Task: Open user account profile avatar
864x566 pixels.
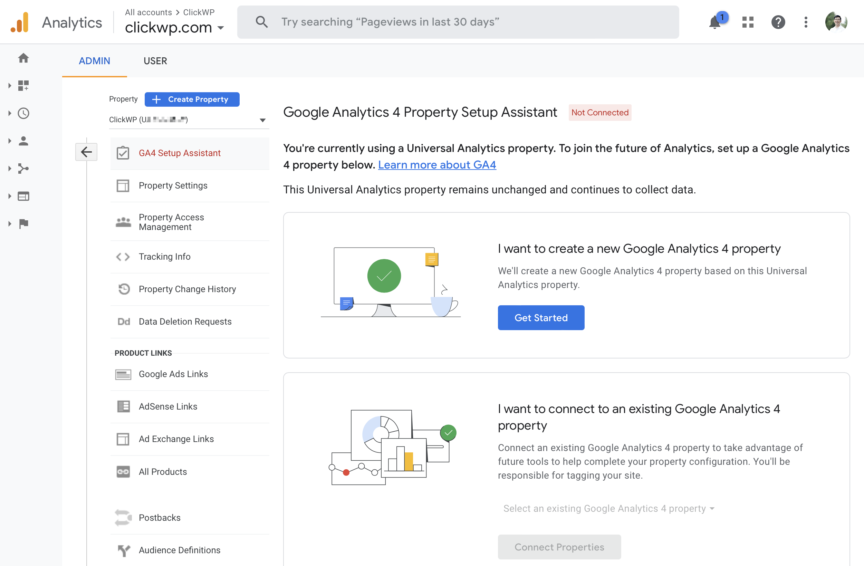Action: (x=836, y=22)
